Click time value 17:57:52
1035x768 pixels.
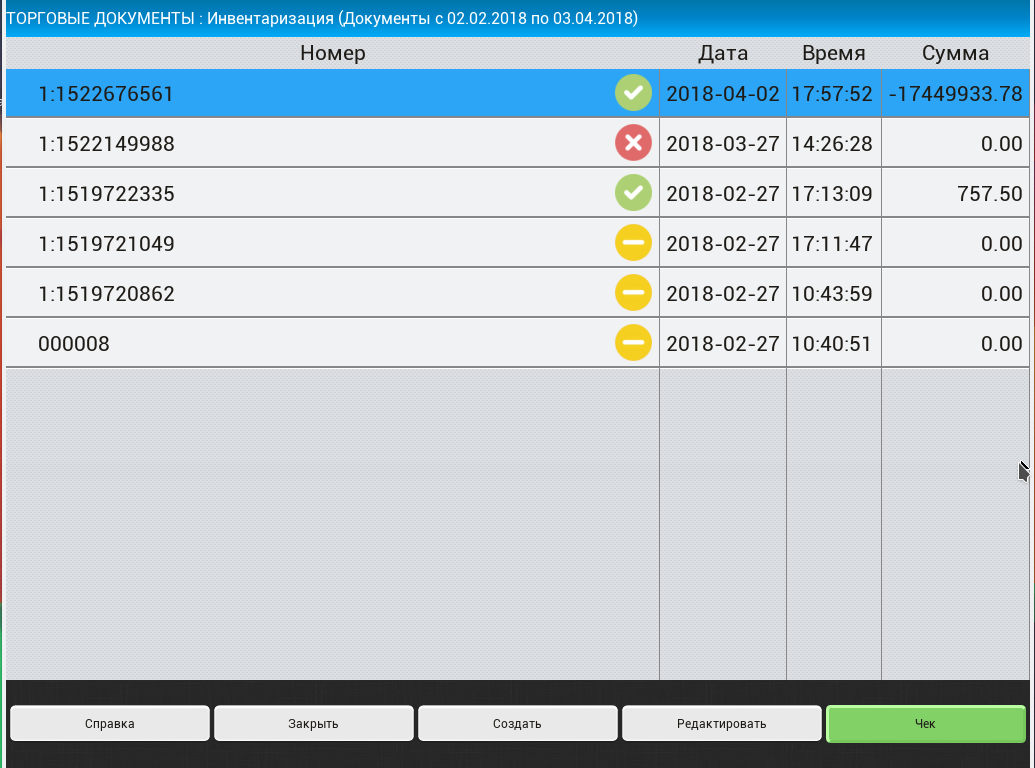(x=832, y=94)
